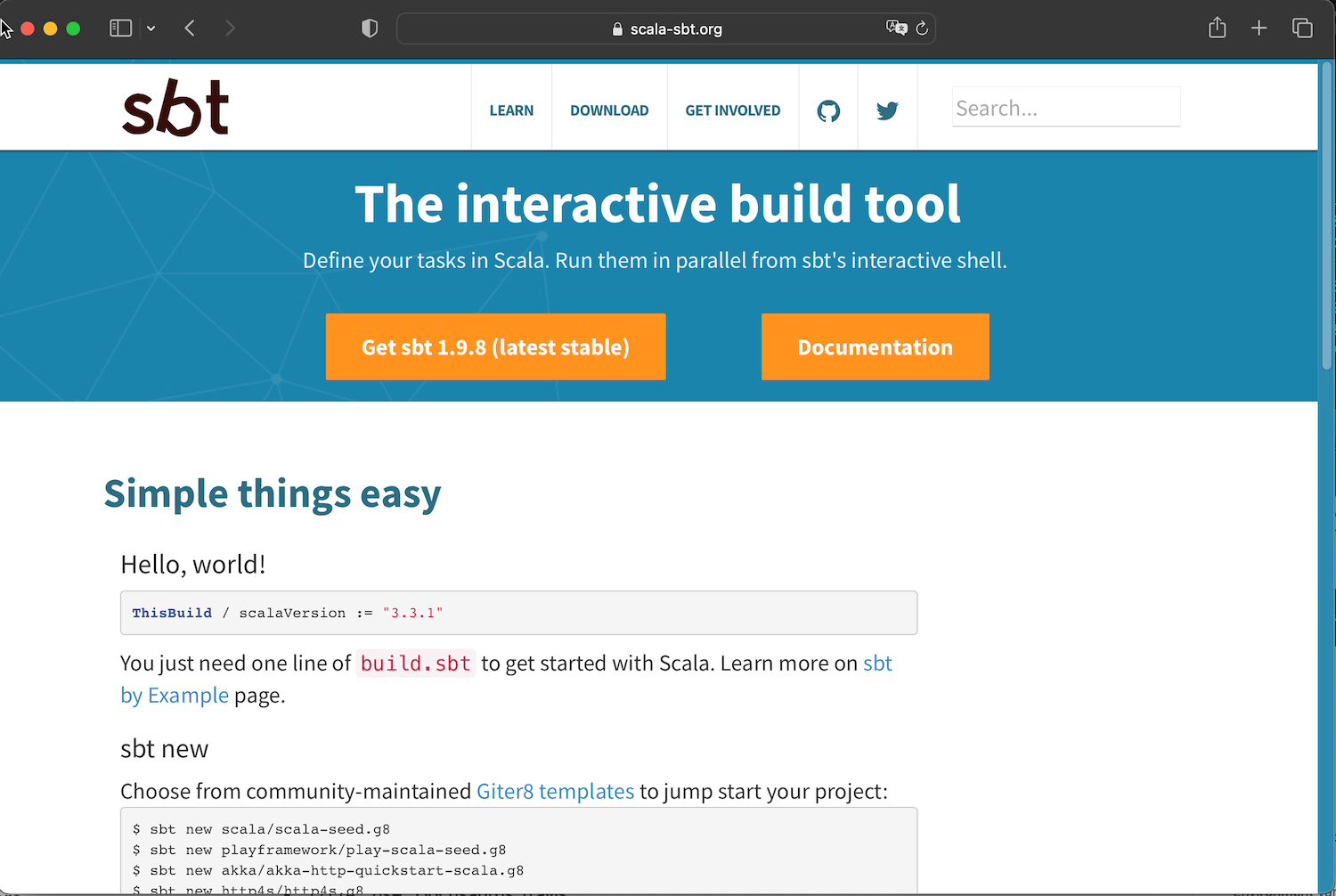Open the GET INVOLVED menu

click(733, 110)
